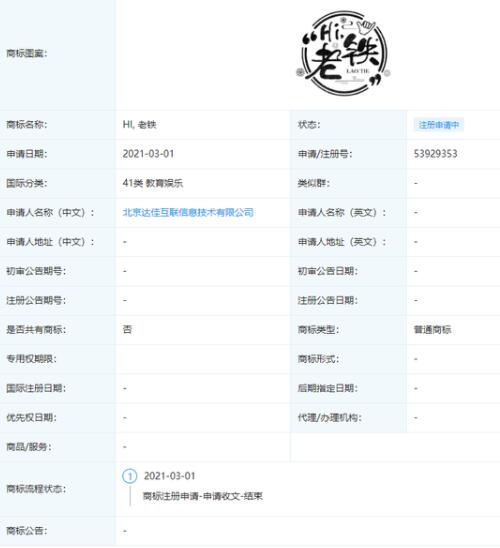This screenshot has height=548, width=500.
Task: Click the 商品/服务 row label
Action: 29,447
